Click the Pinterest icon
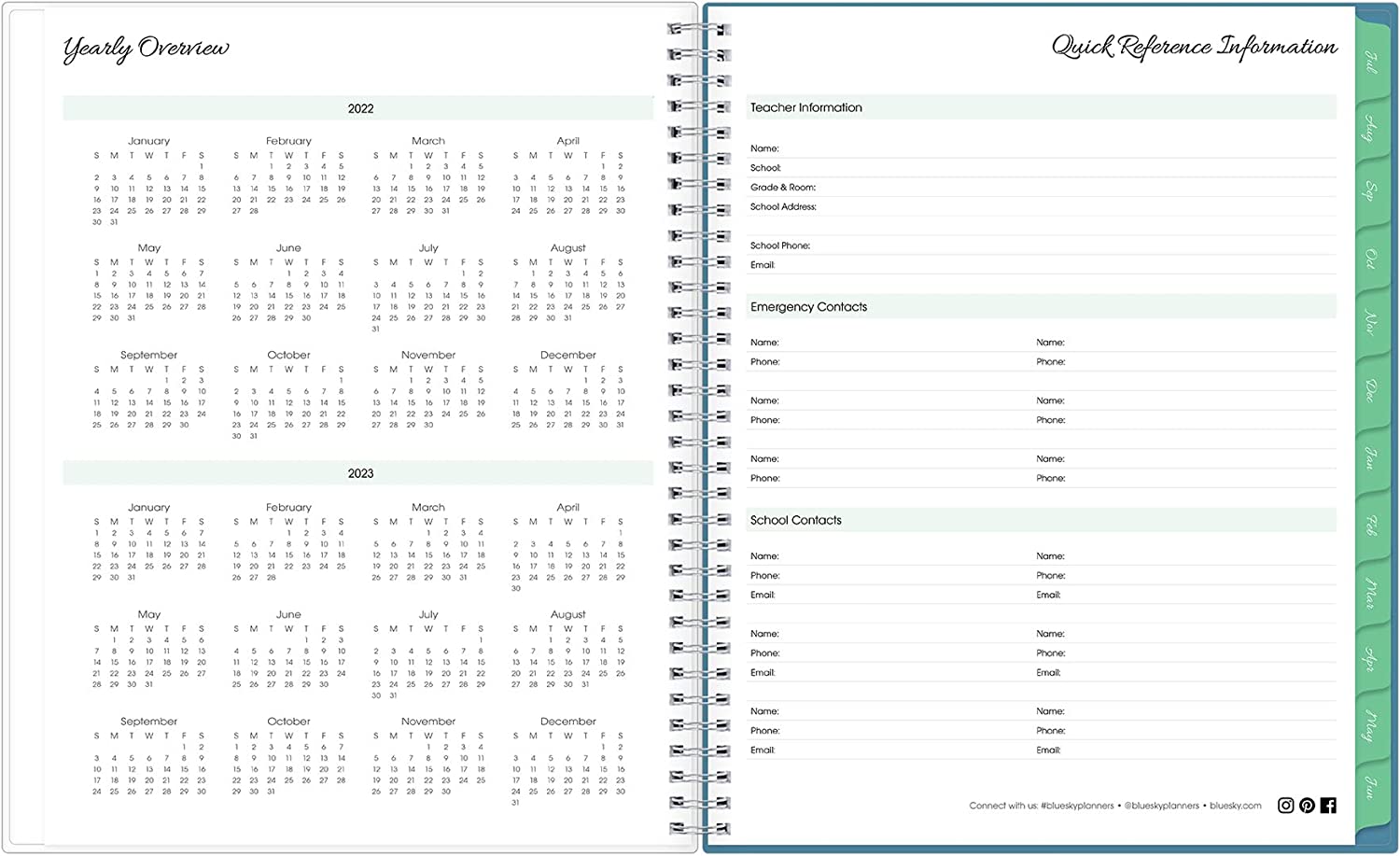The image size is (1400, 856). point(1307,805)
